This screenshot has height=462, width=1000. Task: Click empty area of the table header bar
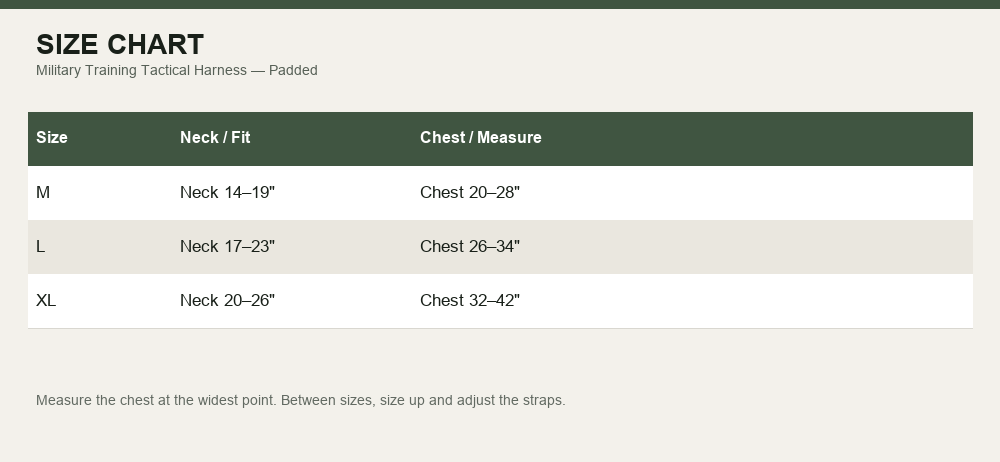click(x=759, y=138)
